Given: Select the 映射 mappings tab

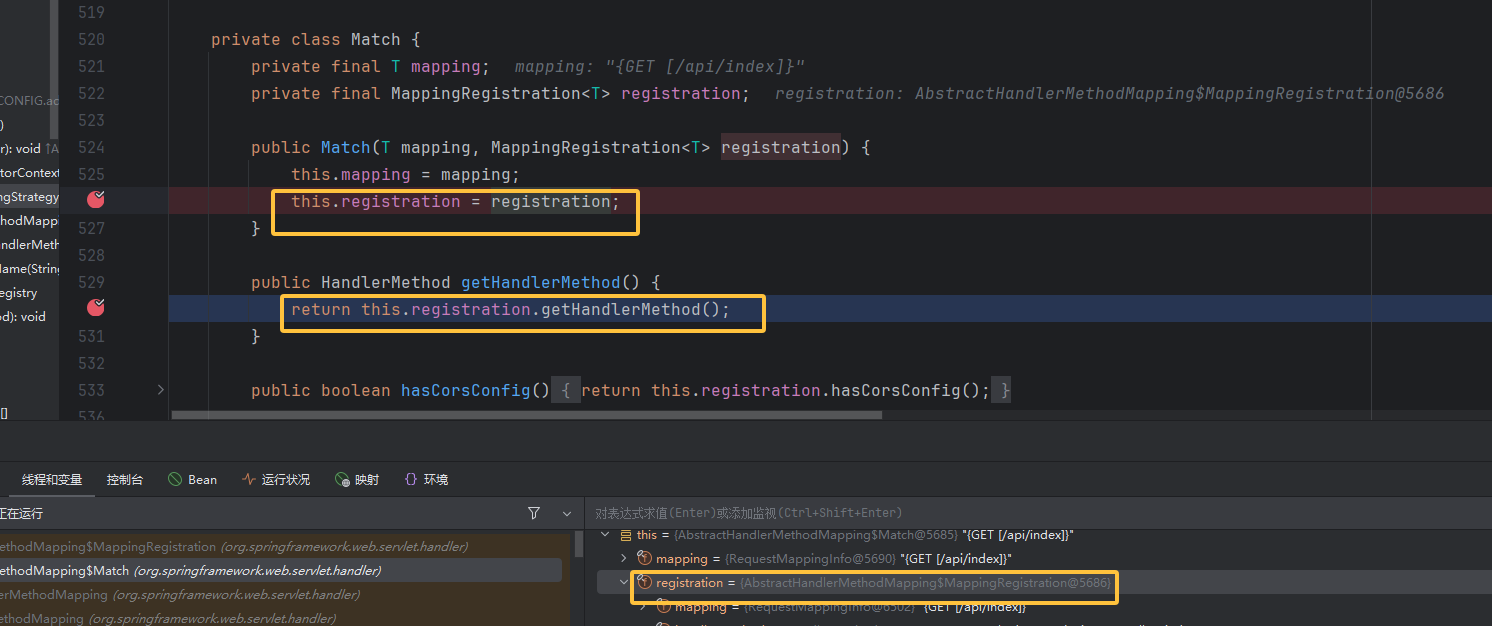Looking at the screenshot, I should coord(357,480).
